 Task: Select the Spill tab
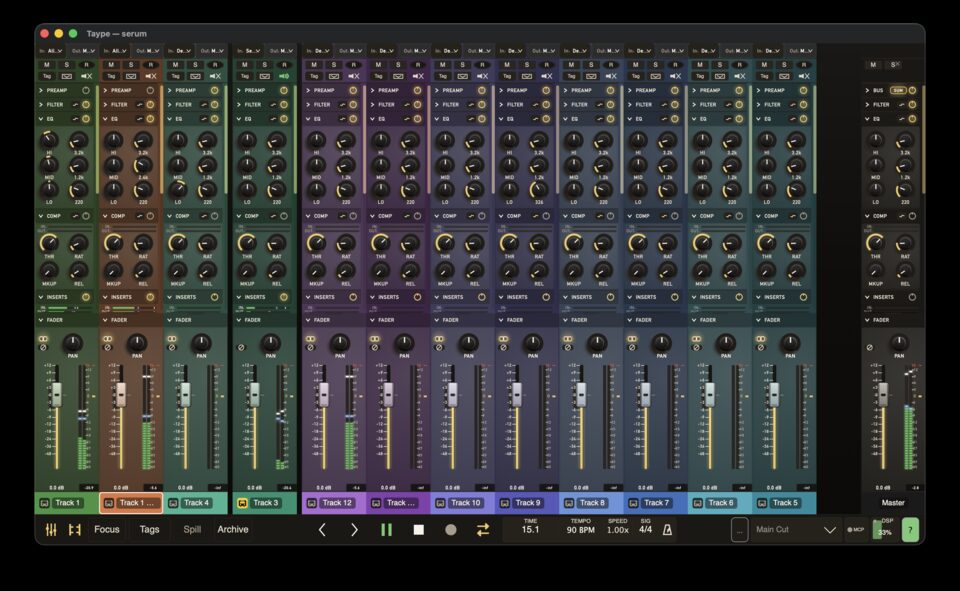pos(192,529)
